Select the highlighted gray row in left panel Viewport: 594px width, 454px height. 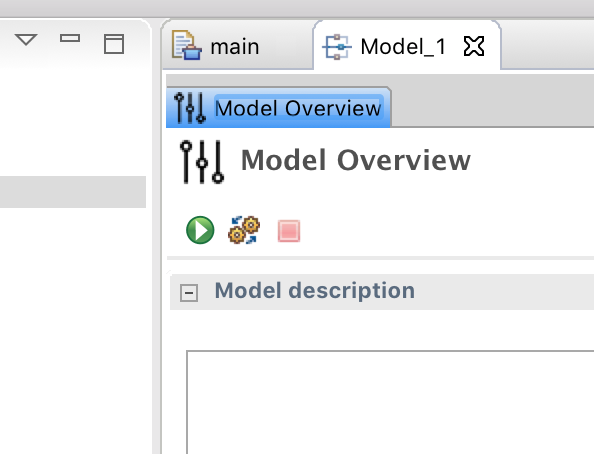point(73,192)
